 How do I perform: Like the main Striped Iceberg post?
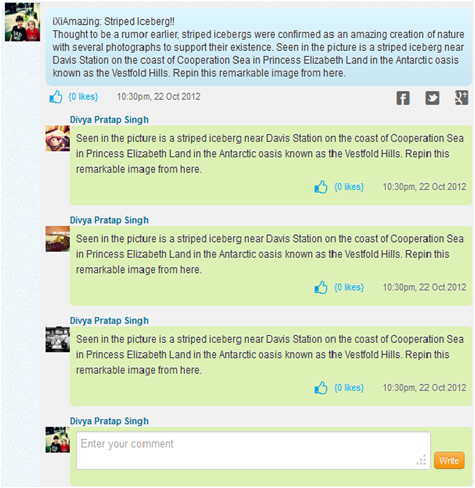[56, 97]
